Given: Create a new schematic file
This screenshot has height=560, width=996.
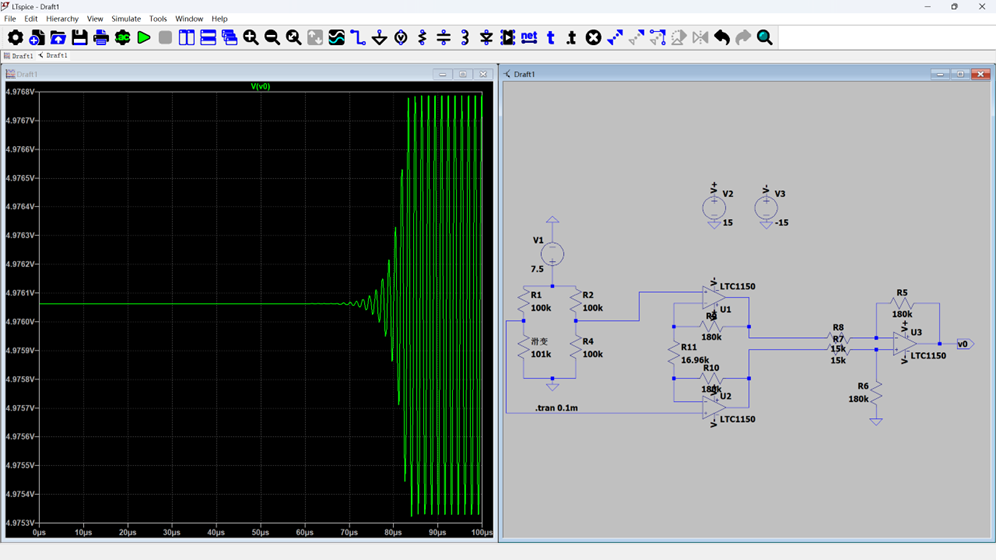Looking at the screenshot, I should pos(37,37).
